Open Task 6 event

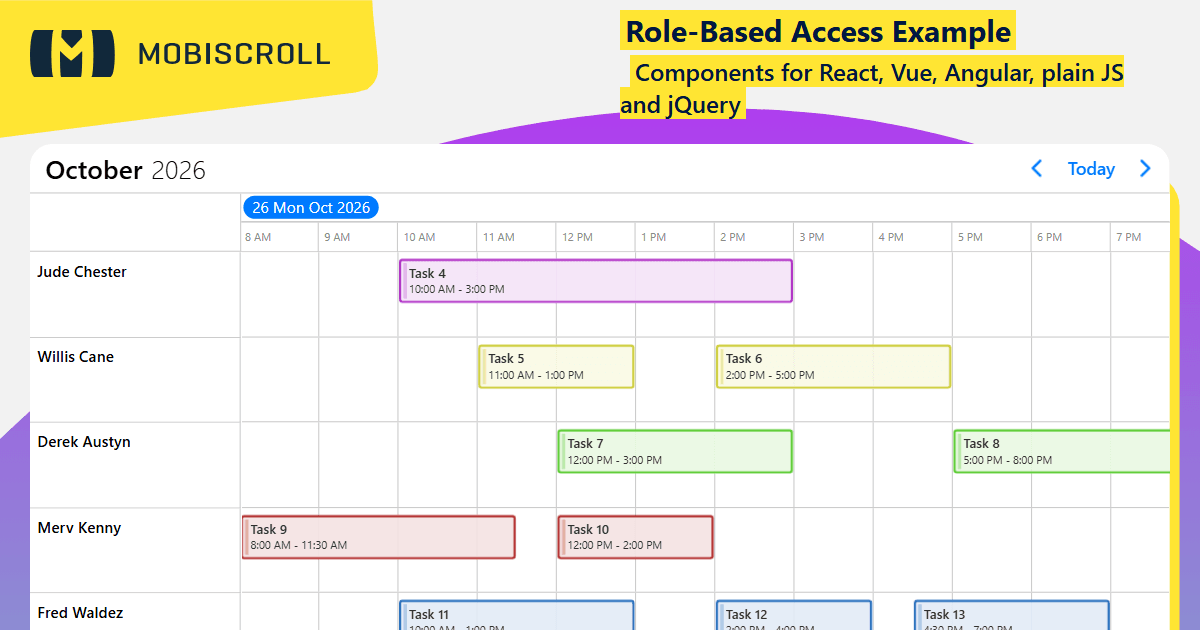pos(833,366)
